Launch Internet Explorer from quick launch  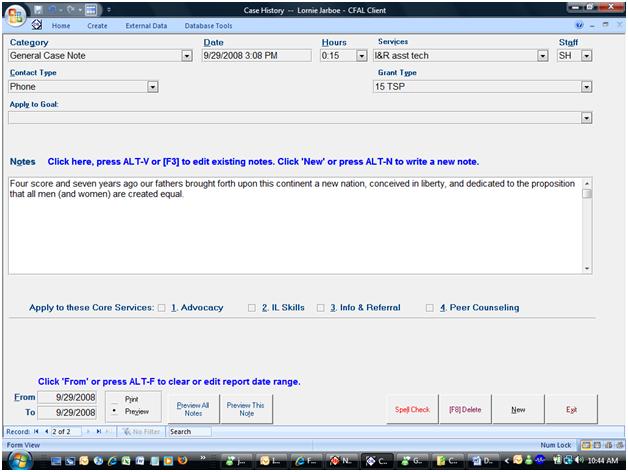pyautogui.click(x=112, y=461)
